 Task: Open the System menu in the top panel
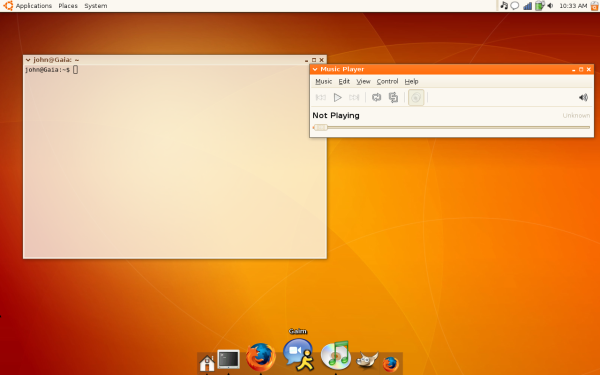point(96,6)
